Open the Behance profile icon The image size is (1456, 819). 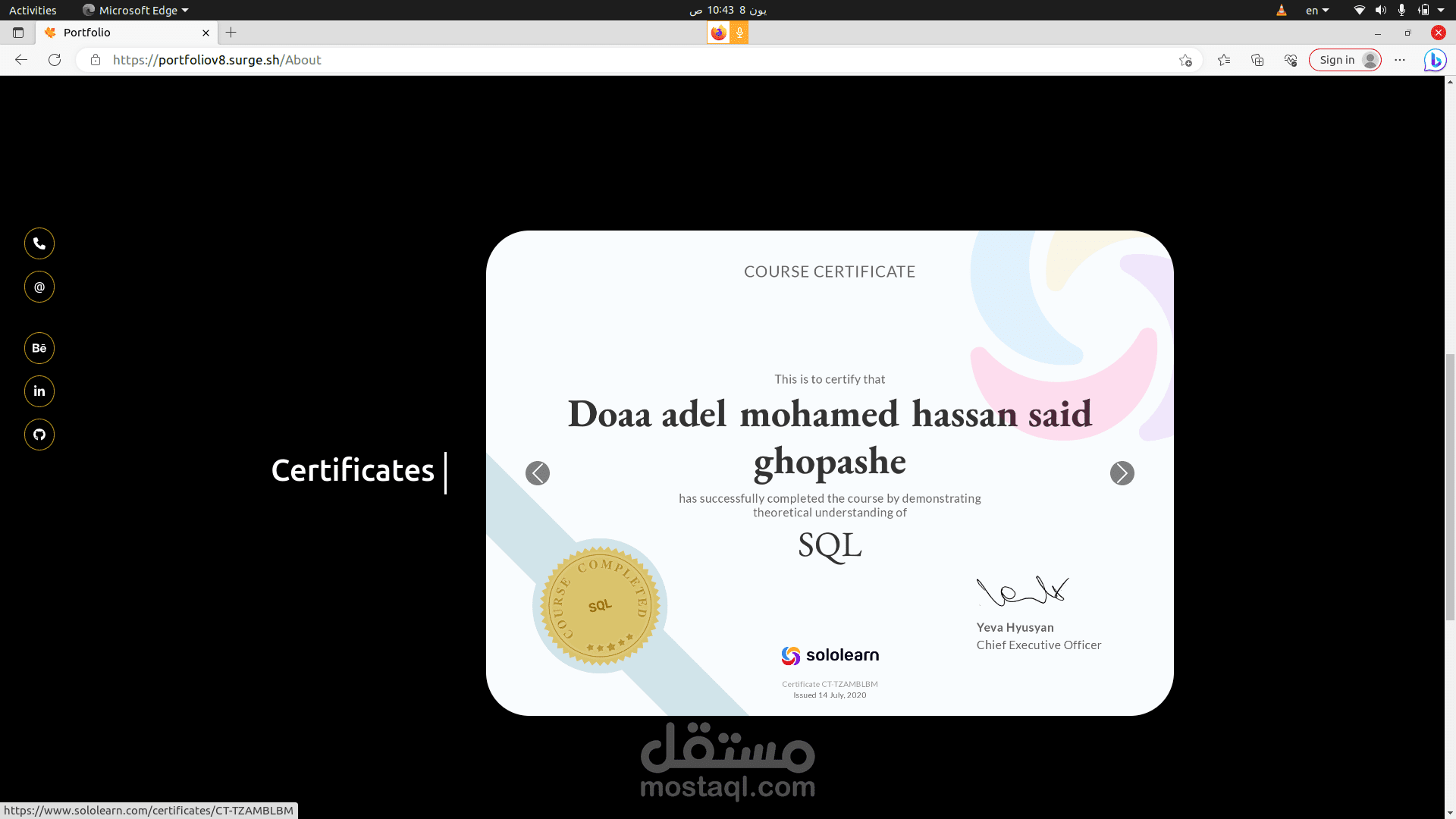(x=39, y=348)
